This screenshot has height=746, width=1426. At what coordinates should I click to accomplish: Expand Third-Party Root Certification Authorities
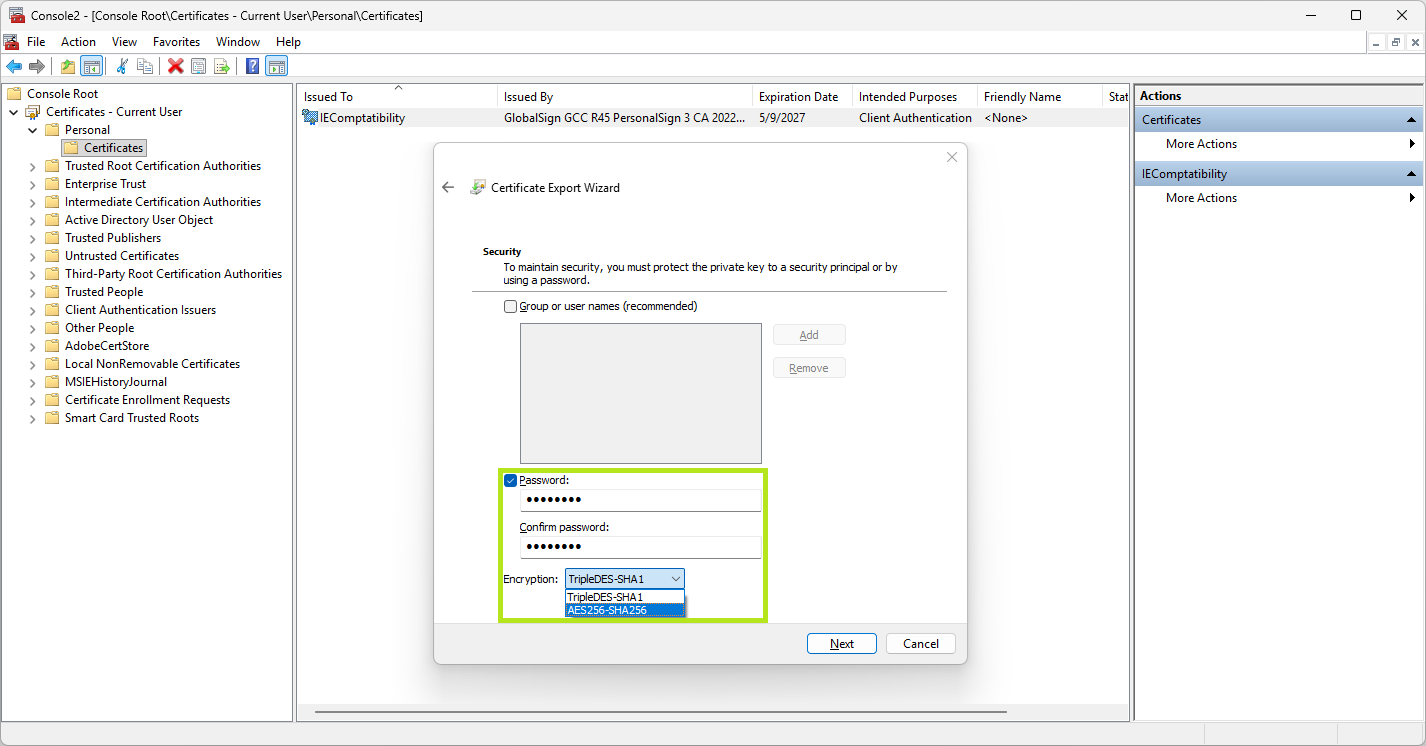click(32, 274)
